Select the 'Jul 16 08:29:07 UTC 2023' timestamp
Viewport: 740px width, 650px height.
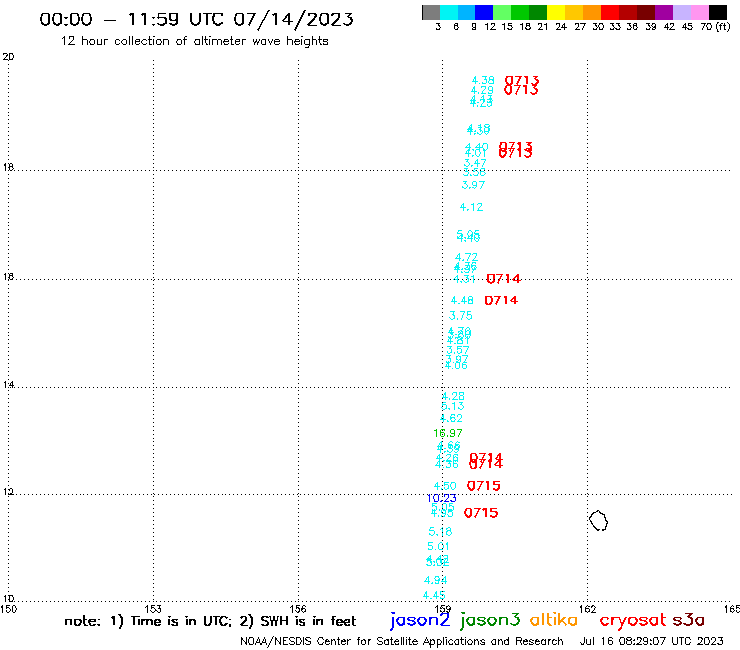(651, 641)
